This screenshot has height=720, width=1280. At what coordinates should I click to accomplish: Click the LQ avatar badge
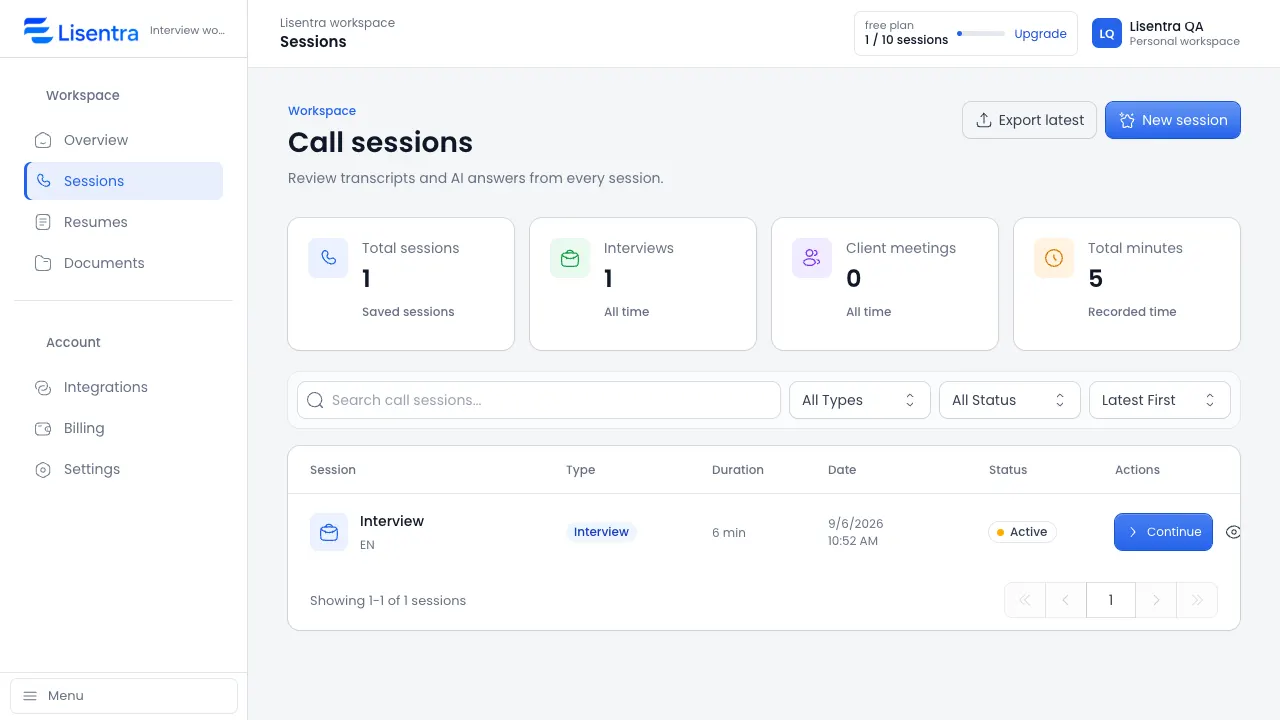pyautogui.click(x=1107, y=33)
